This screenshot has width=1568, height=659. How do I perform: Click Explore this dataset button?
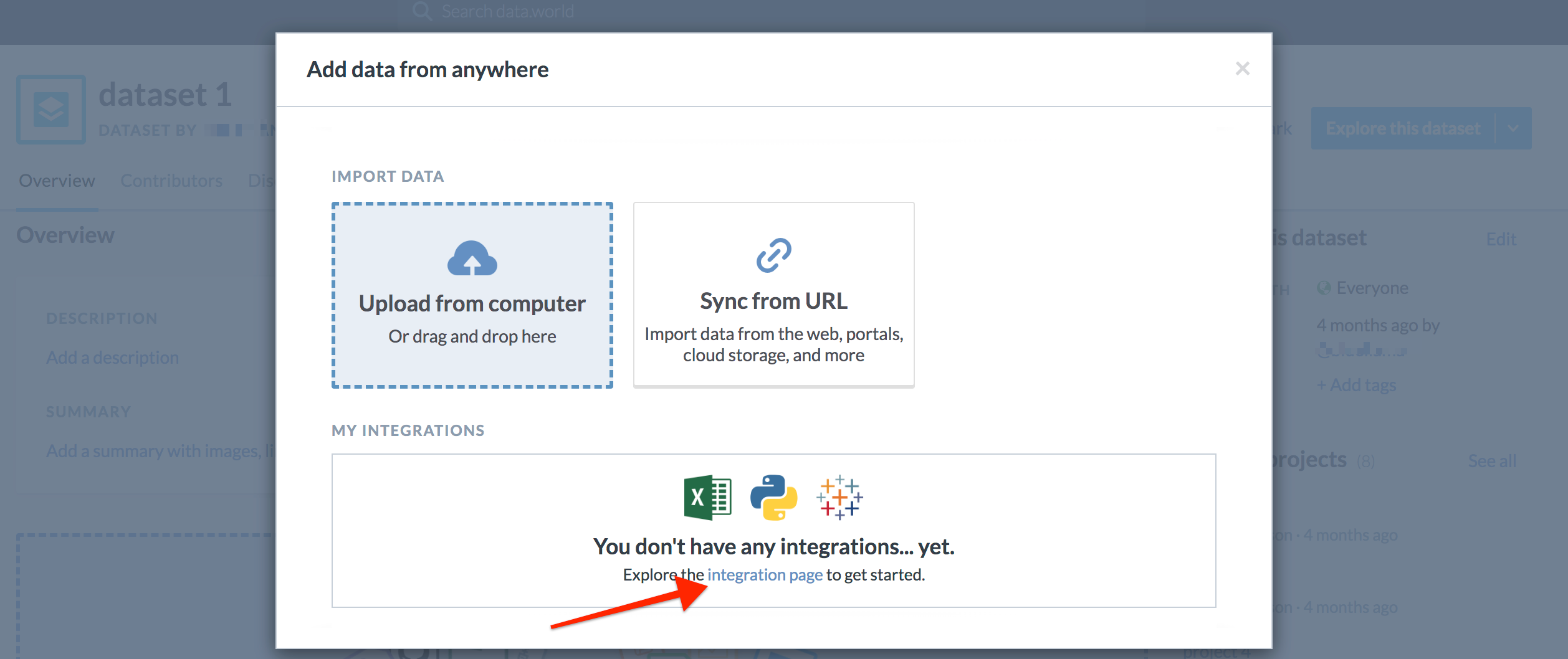1402,128
